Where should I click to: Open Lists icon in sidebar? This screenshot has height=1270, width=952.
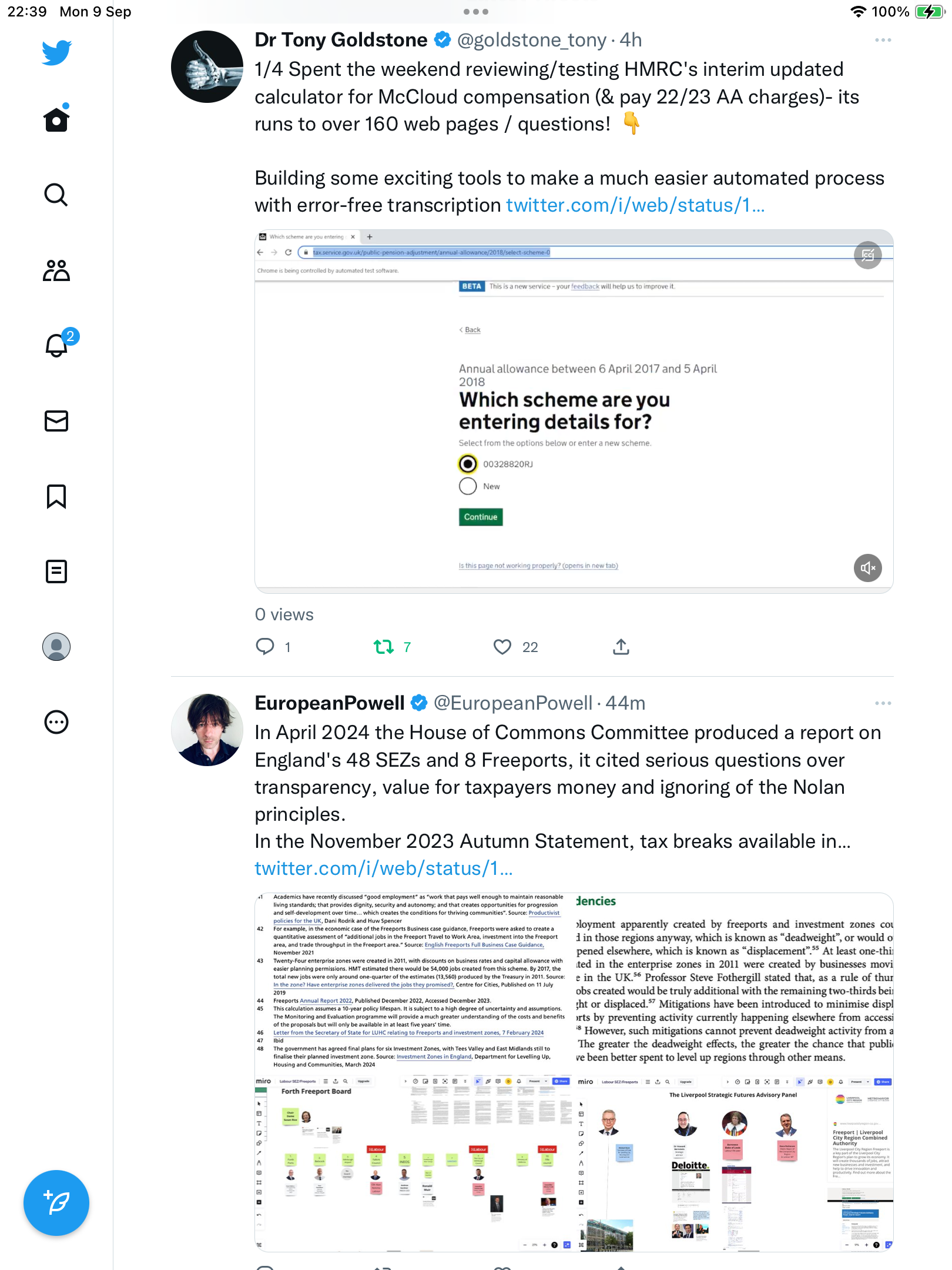click(x=56, y=571)
